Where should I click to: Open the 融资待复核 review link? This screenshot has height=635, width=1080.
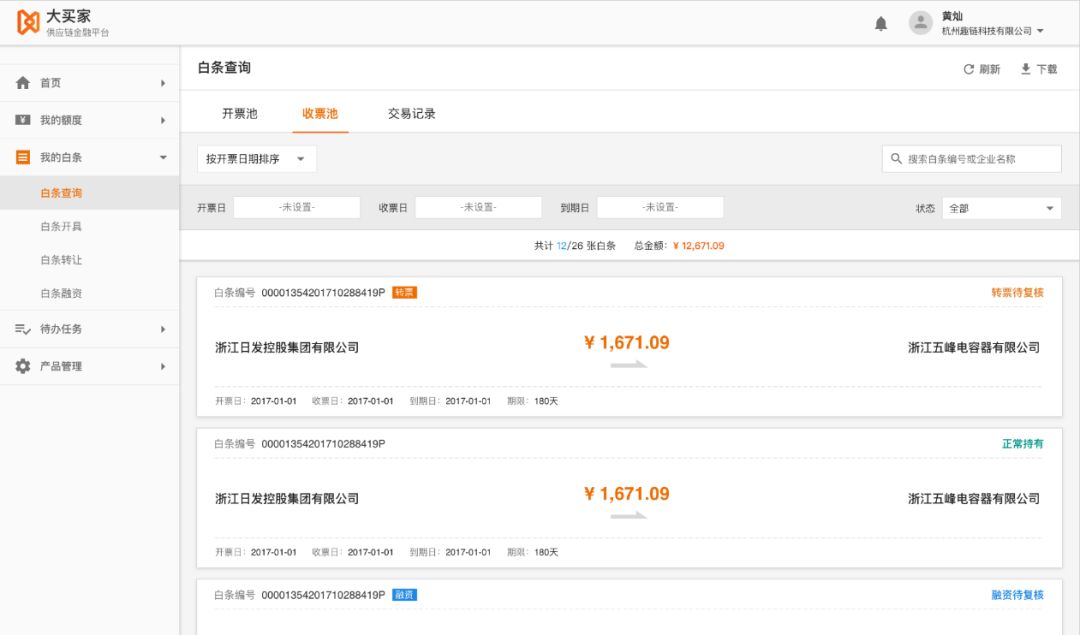1017,593
